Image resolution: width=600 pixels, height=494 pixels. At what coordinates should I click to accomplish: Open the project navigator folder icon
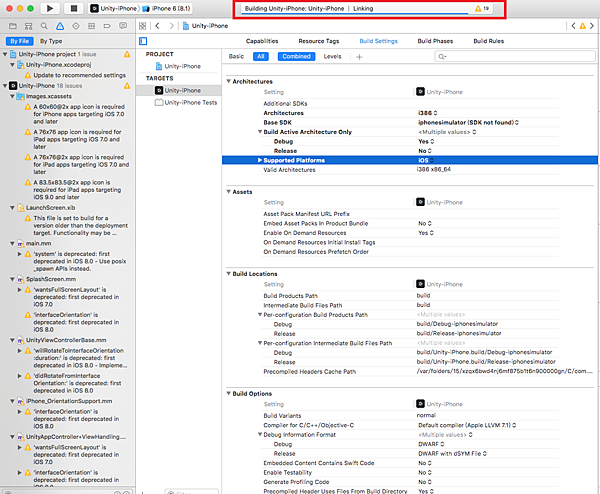pyautogui.click(x=13, y=26)
